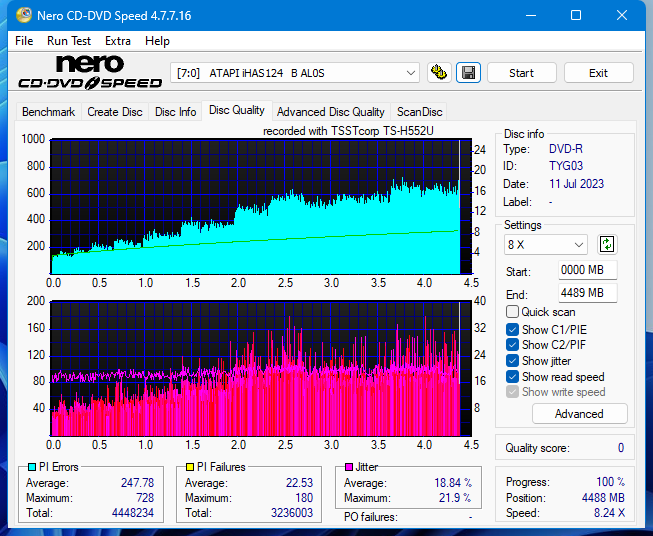Open the drive options tools icon
Screen dimensions: 653x536
pyautogui.click(x=439, y=73)
